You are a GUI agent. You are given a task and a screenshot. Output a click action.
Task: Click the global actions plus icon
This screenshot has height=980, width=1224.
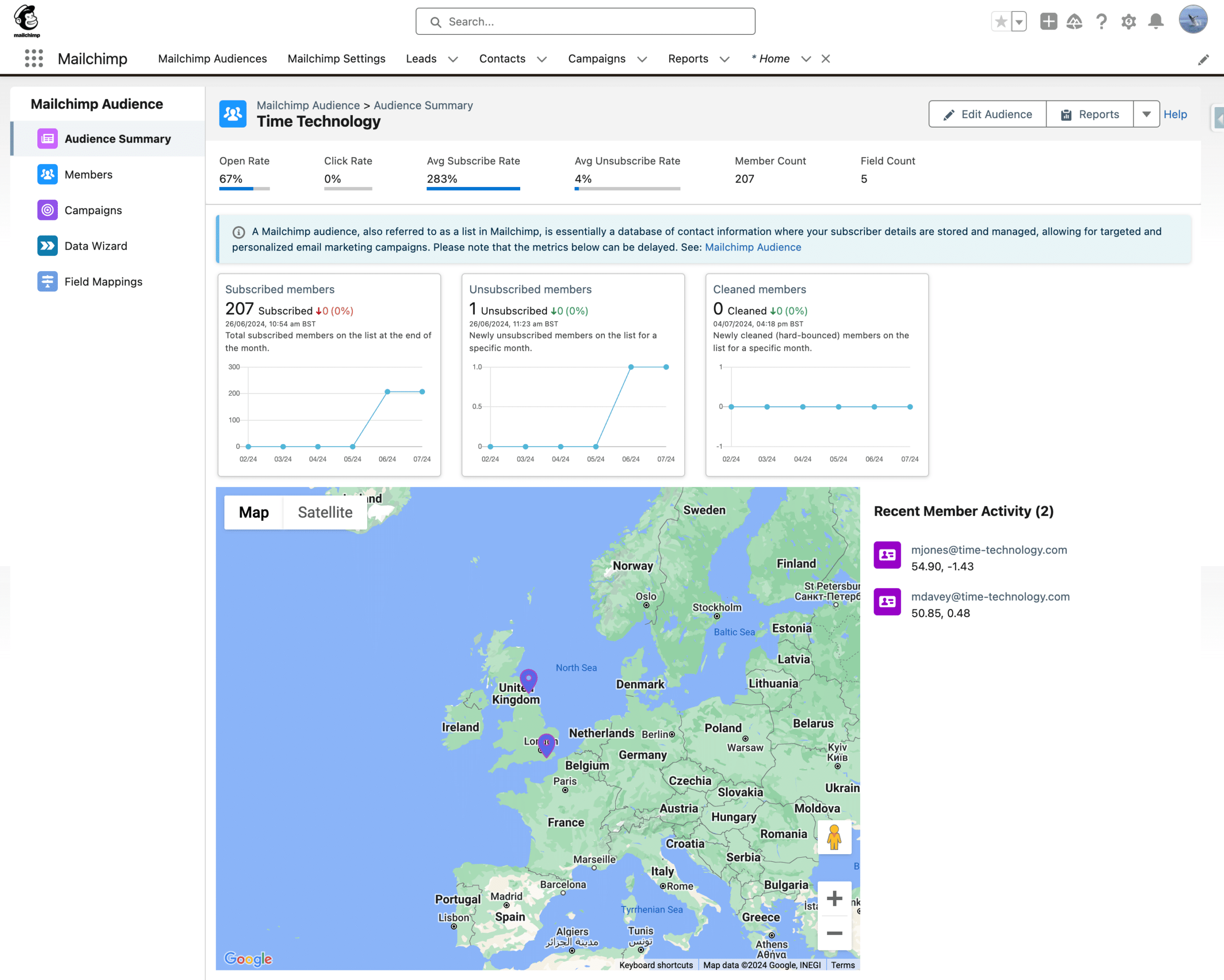[x=1048, y=22]
